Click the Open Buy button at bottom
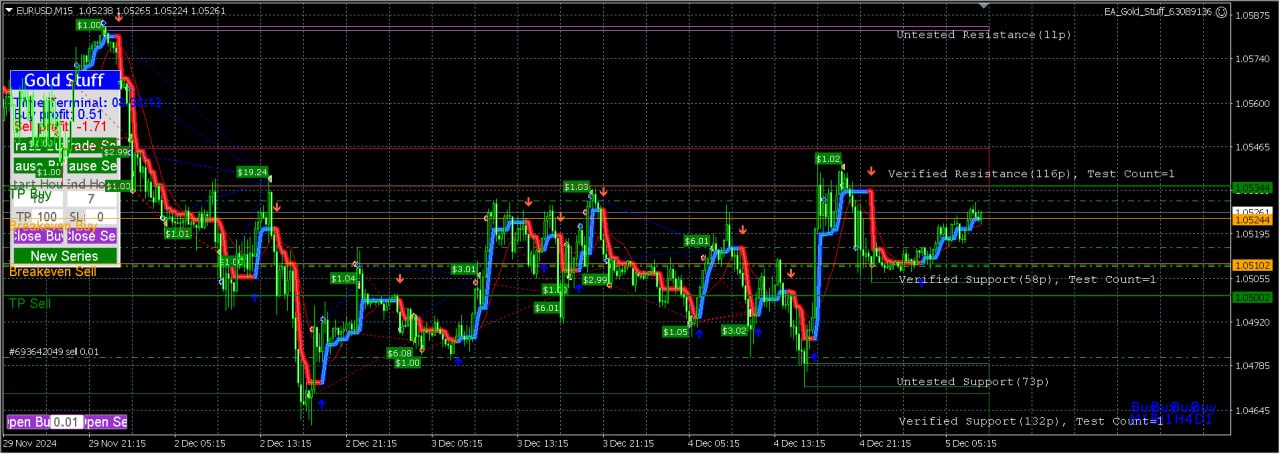The image size is (1280, 454). [28, 422]
